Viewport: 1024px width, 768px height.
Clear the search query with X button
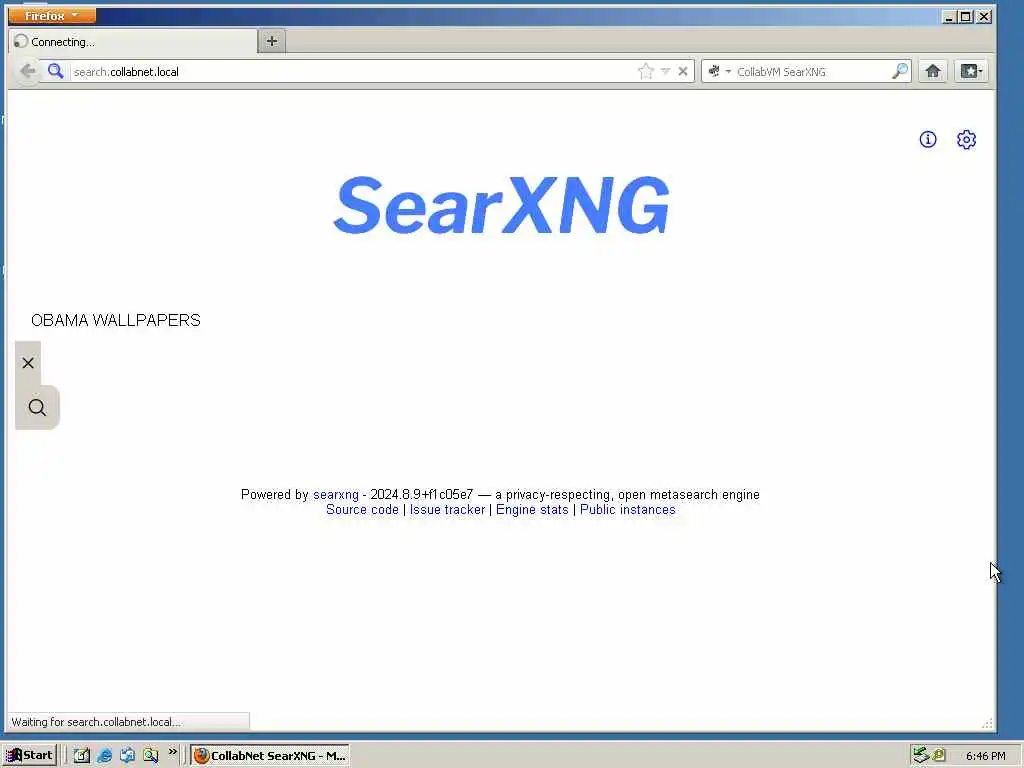[28, 363]
